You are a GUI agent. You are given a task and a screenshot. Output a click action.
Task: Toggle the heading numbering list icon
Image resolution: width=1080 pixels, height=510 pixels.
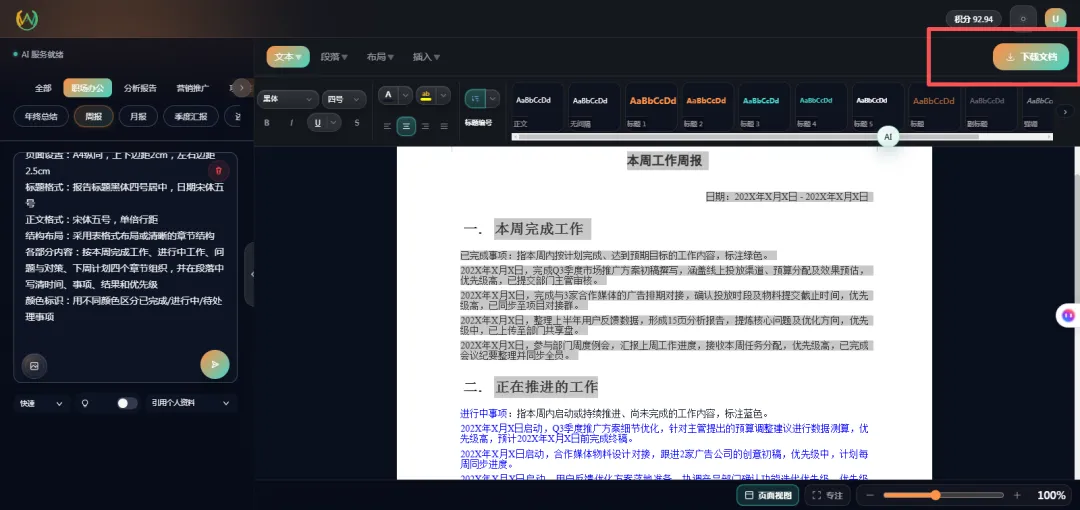coord(475,99)
